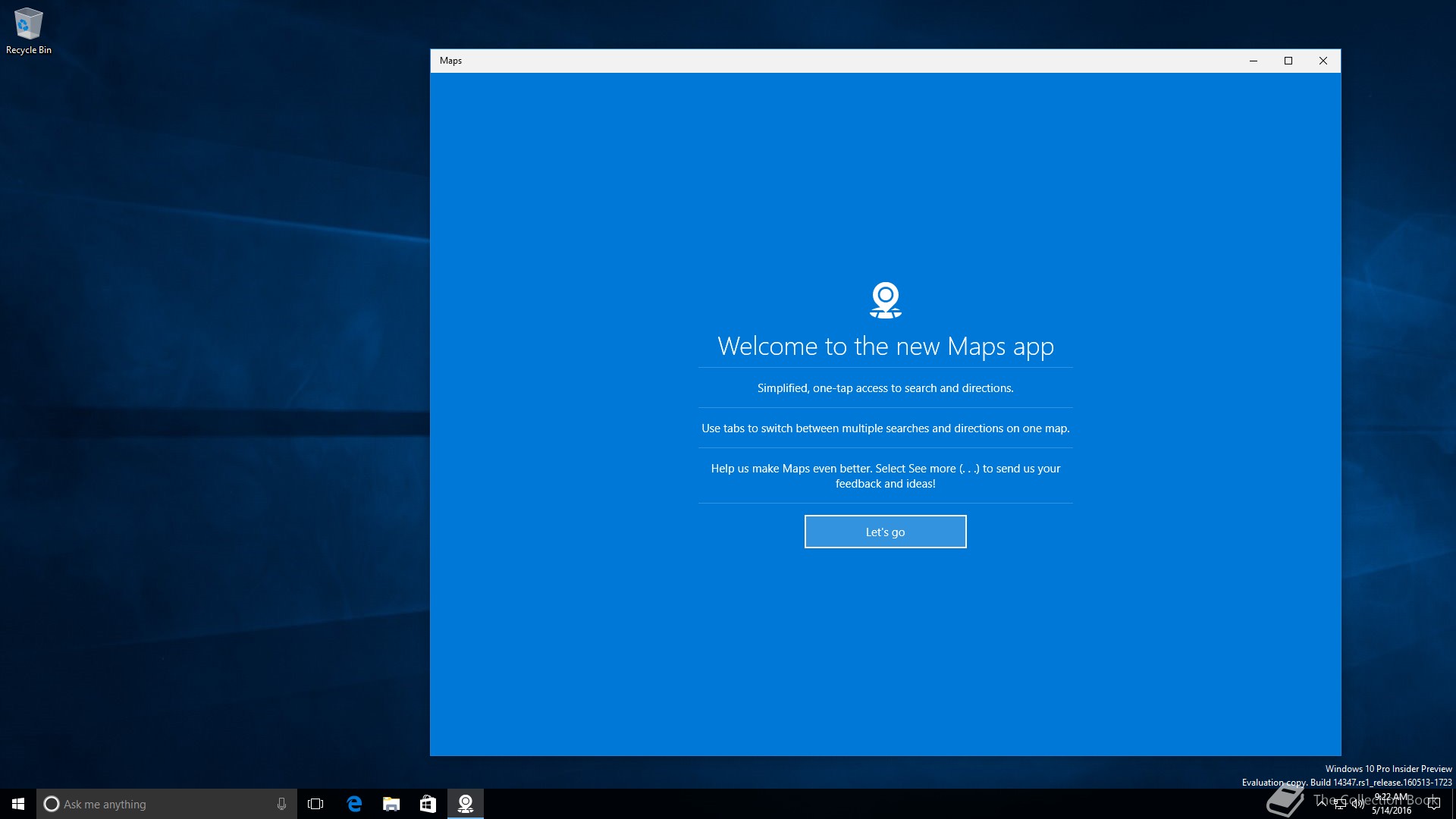Open File Explorer from the taskbar
The width and height of the screenshot is (1456, 819).
click(391, 804)
